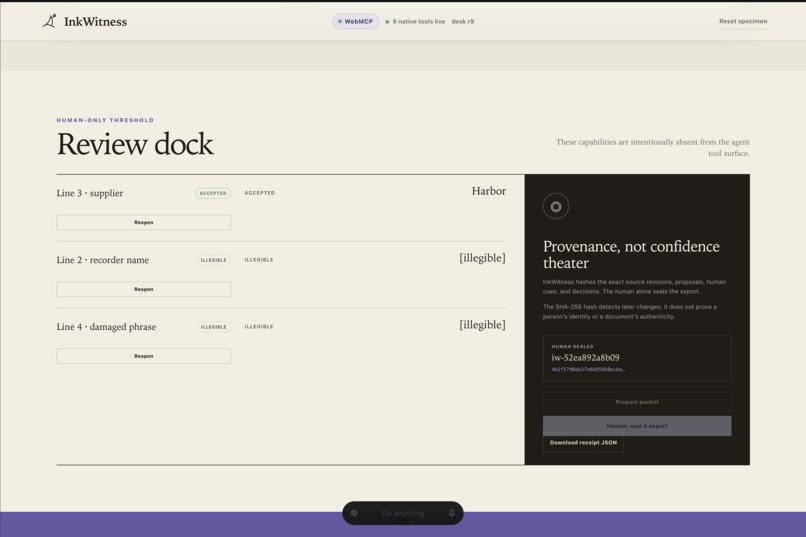
Task: Click the ILLEGIBLE pill badge on Line 4
Action: [x=213, y=327]
